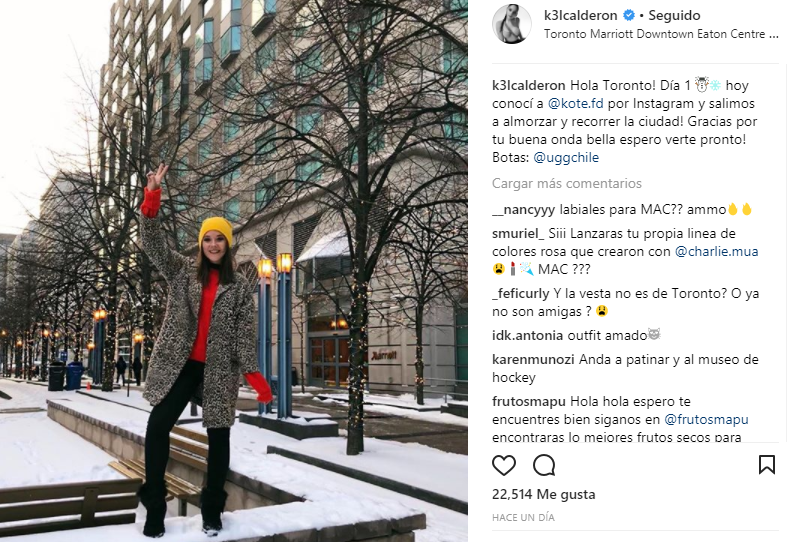Click the HACE UN DÍA timestamp
787x550 pixels.
[523, 517]
